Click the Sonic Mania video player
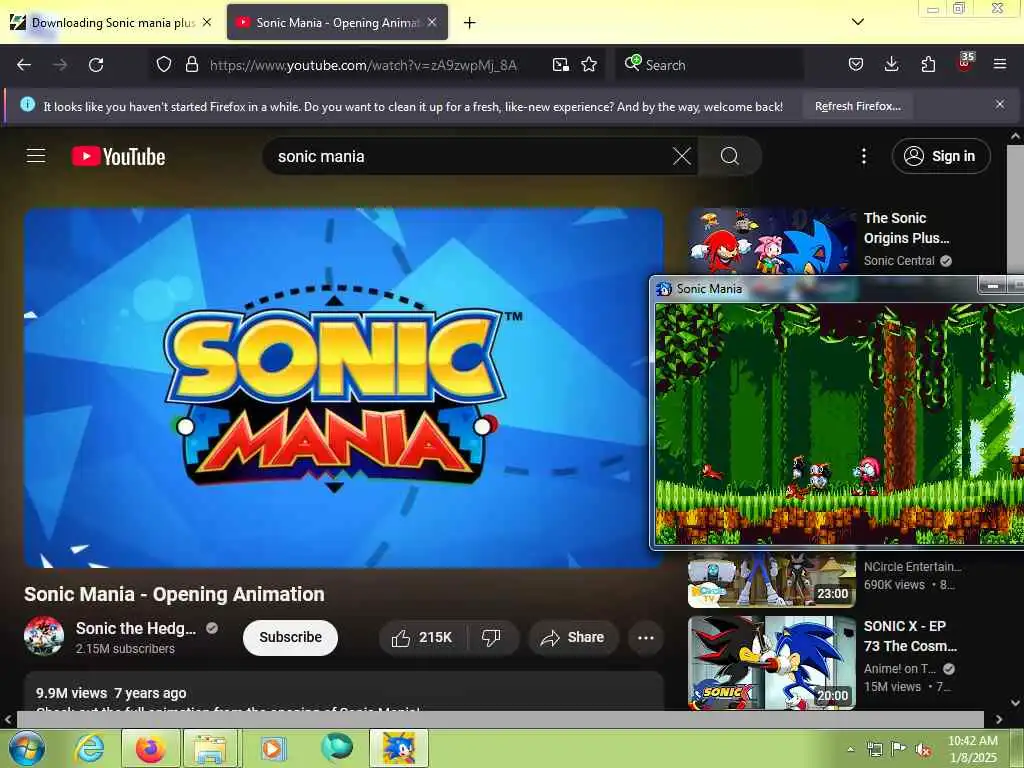Image resolution: width=1024 pixels, height=768 pixels. coord(344,388)
